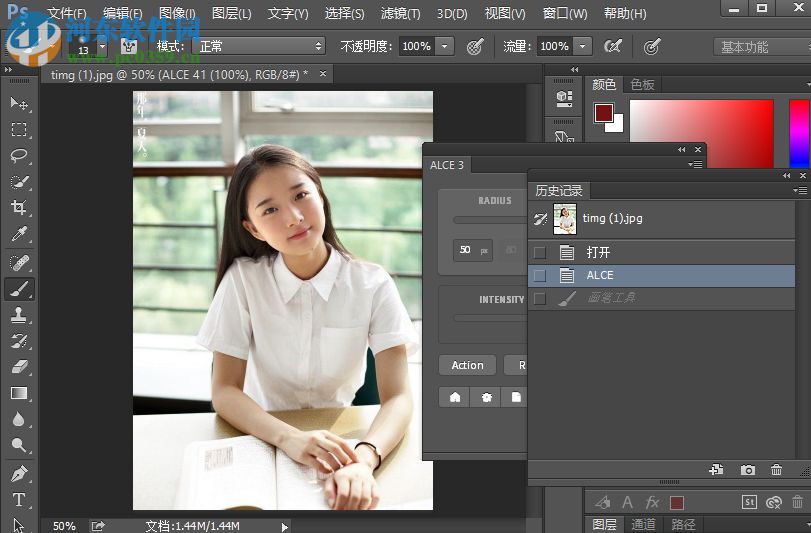Toggle tablet pressure for size
Viewport: 811px width, 533px height.
(x=652, y=47)
